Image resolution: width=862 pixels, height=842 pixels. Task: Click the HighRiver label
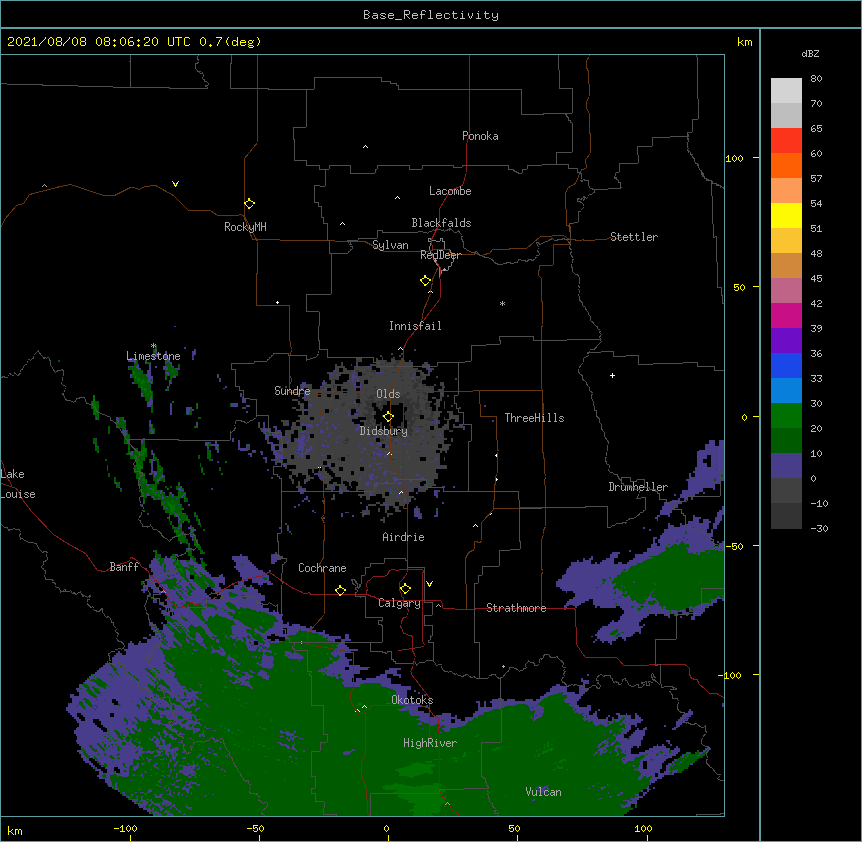coord(430,743)
